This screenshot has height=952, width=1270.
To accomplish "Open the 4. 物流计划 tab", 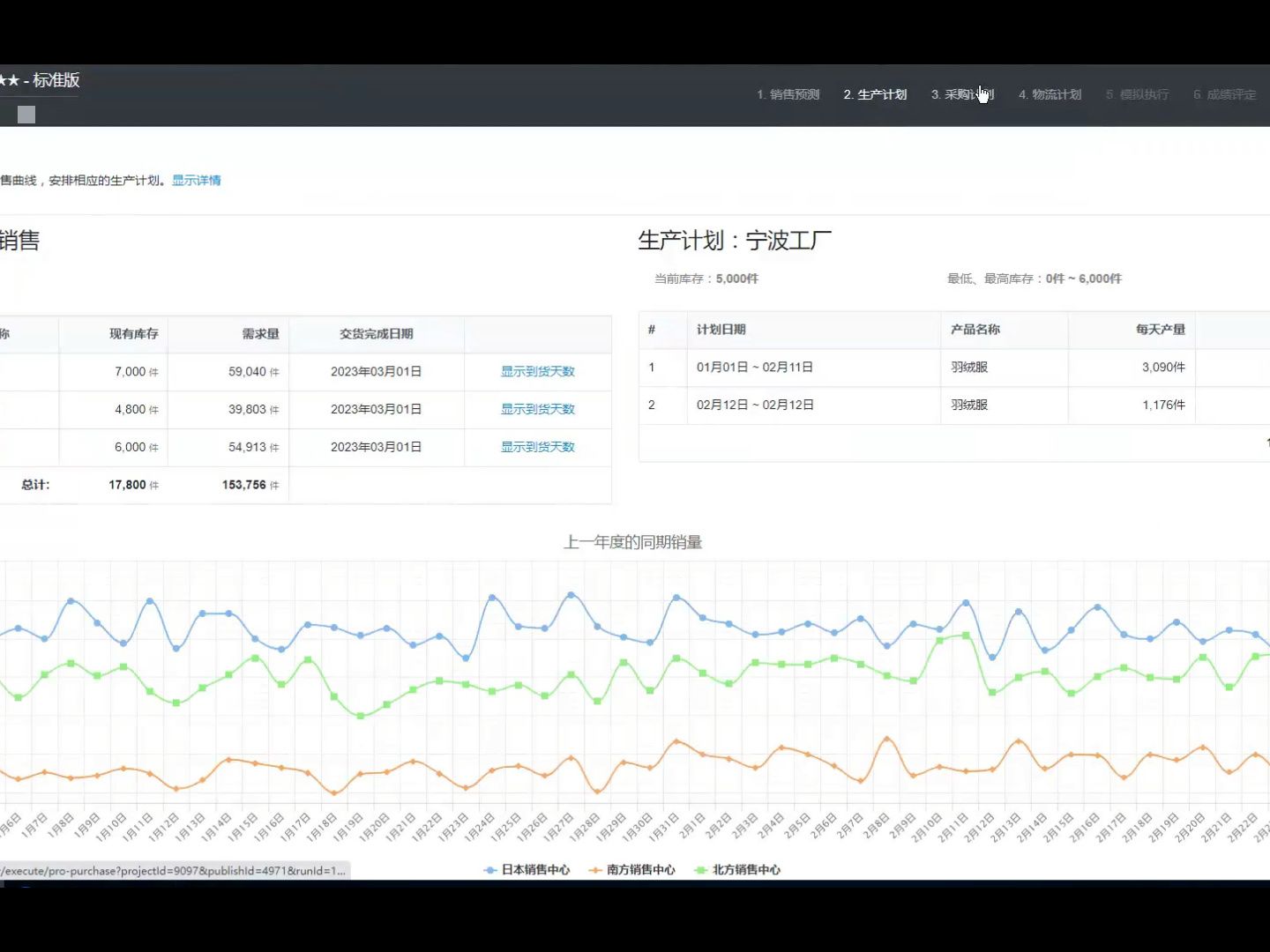I will point(1050,94).
